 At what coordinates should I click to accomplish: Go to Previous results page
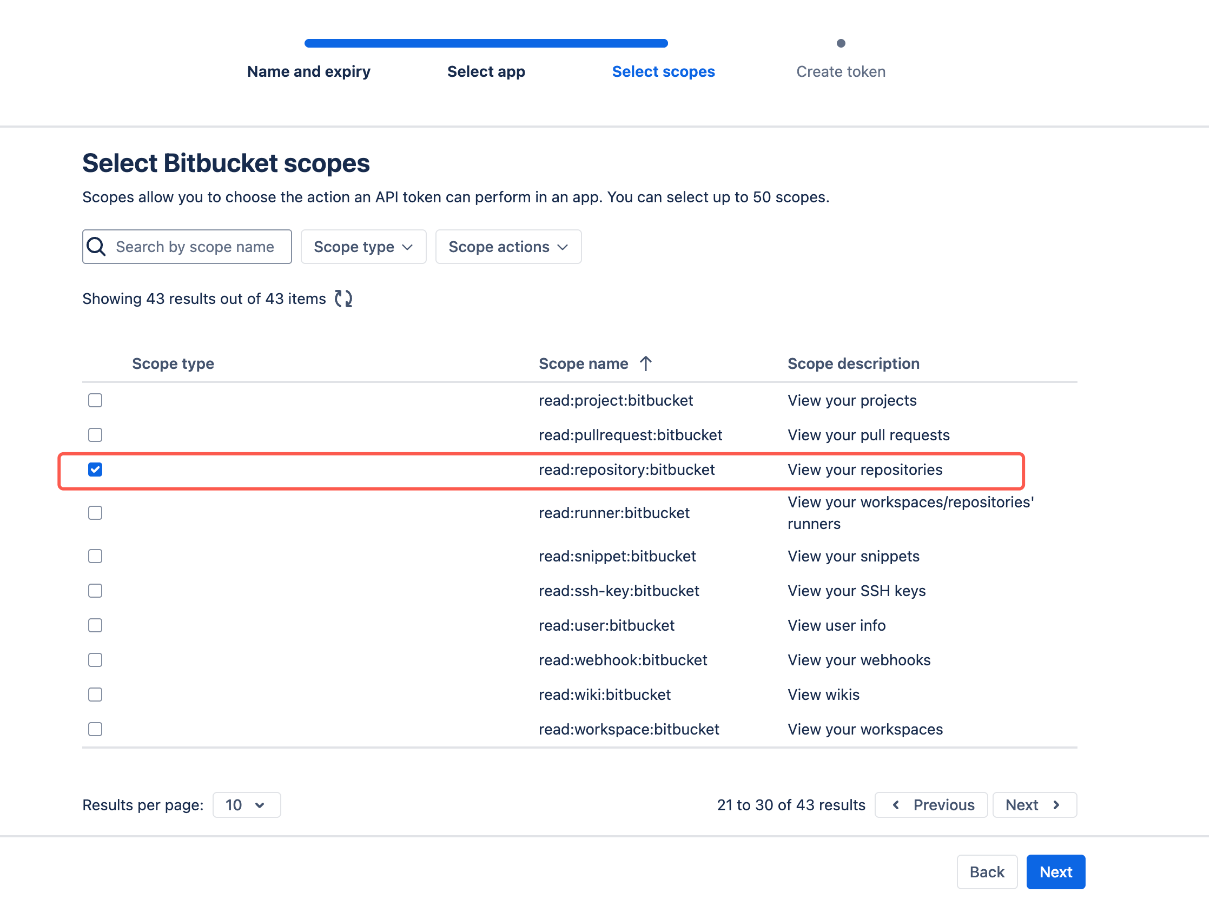931,805
